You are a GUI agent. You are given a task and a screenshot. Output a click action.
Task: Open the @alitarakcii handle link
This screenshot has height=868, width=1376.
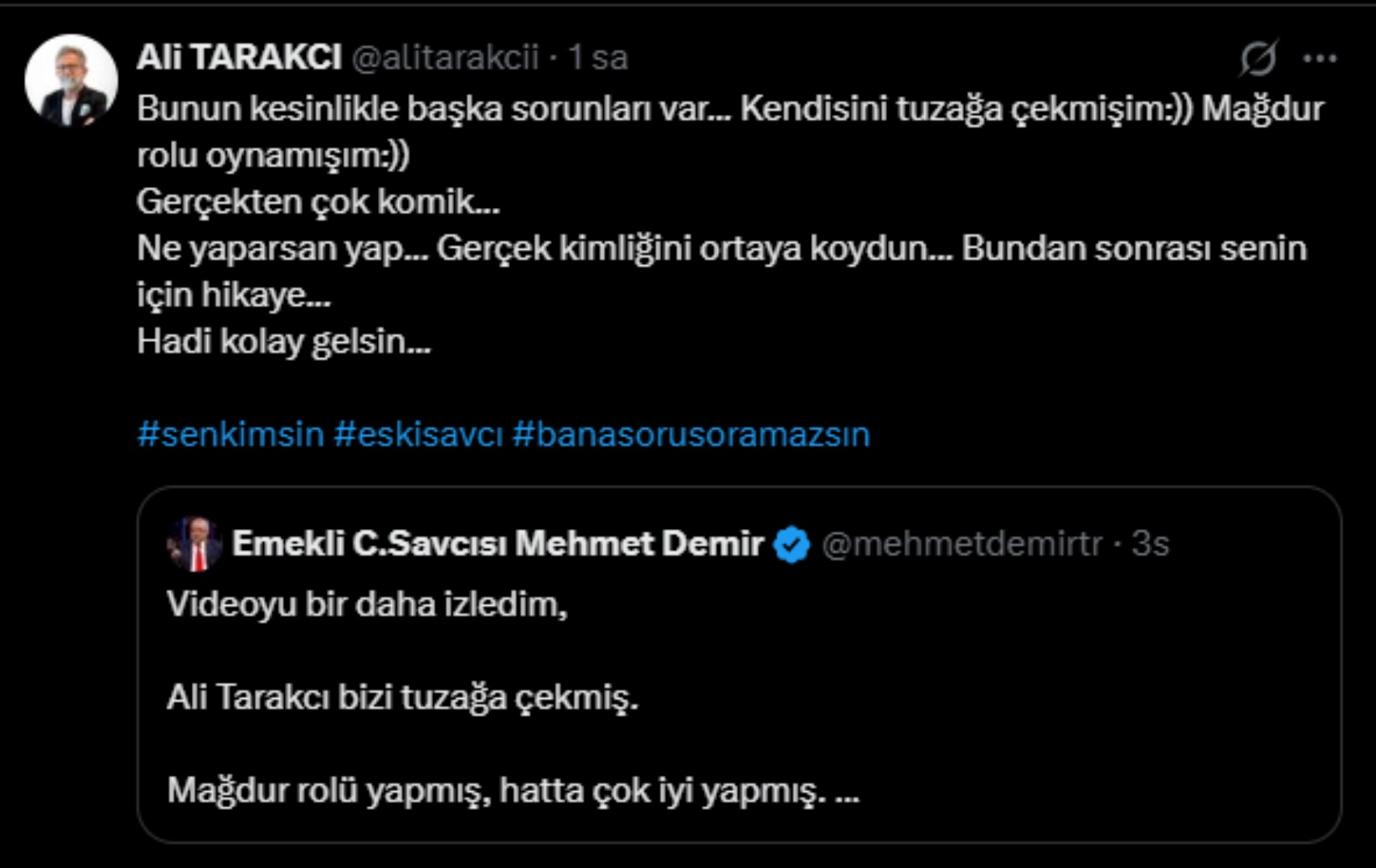(444, 57)
